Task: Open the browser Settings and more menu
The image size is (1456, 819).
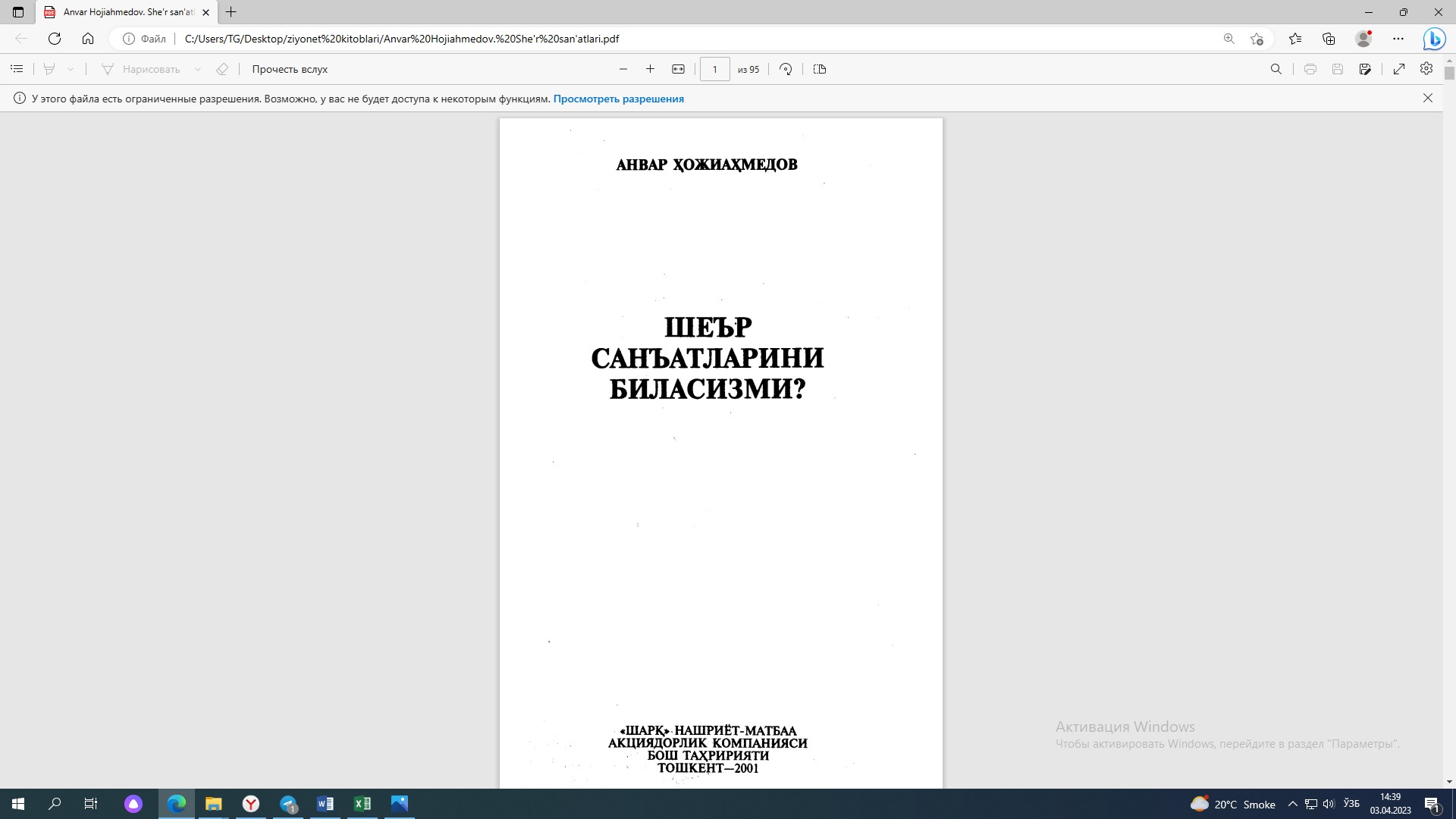Action: 1399,38
